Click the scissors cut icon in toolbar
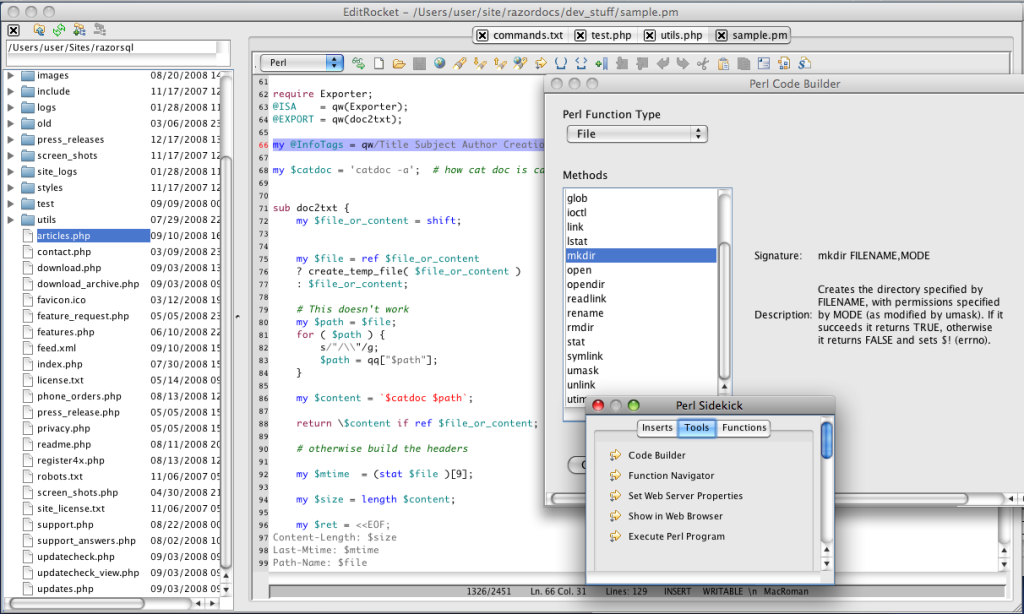Image resolution: width=1024 pixels, height=614 pixels. 703,63
